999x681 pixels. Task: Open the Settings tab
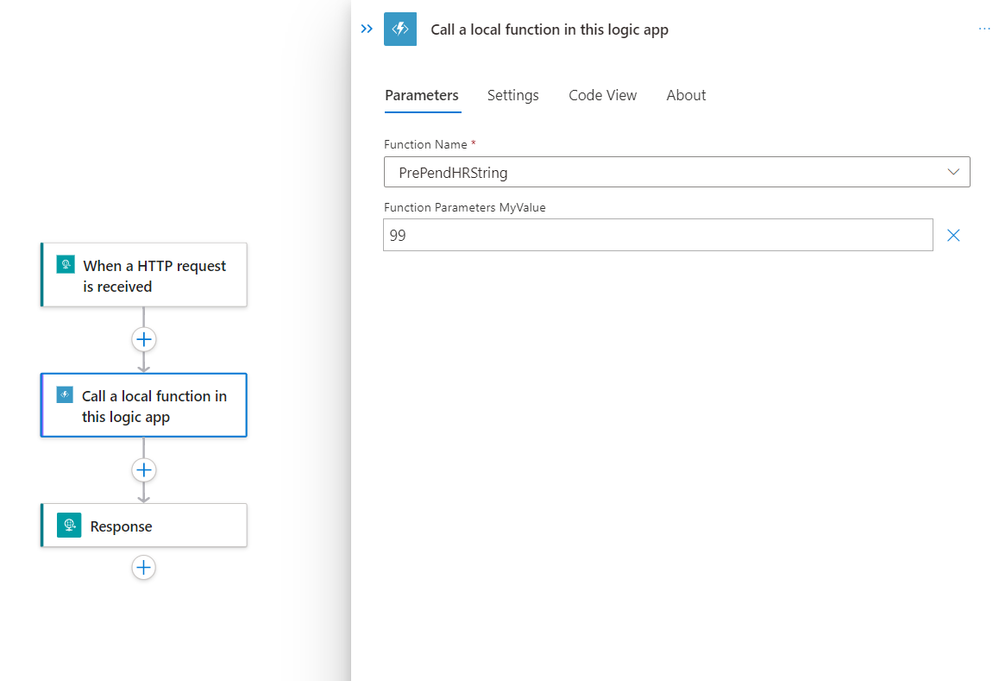513,95
